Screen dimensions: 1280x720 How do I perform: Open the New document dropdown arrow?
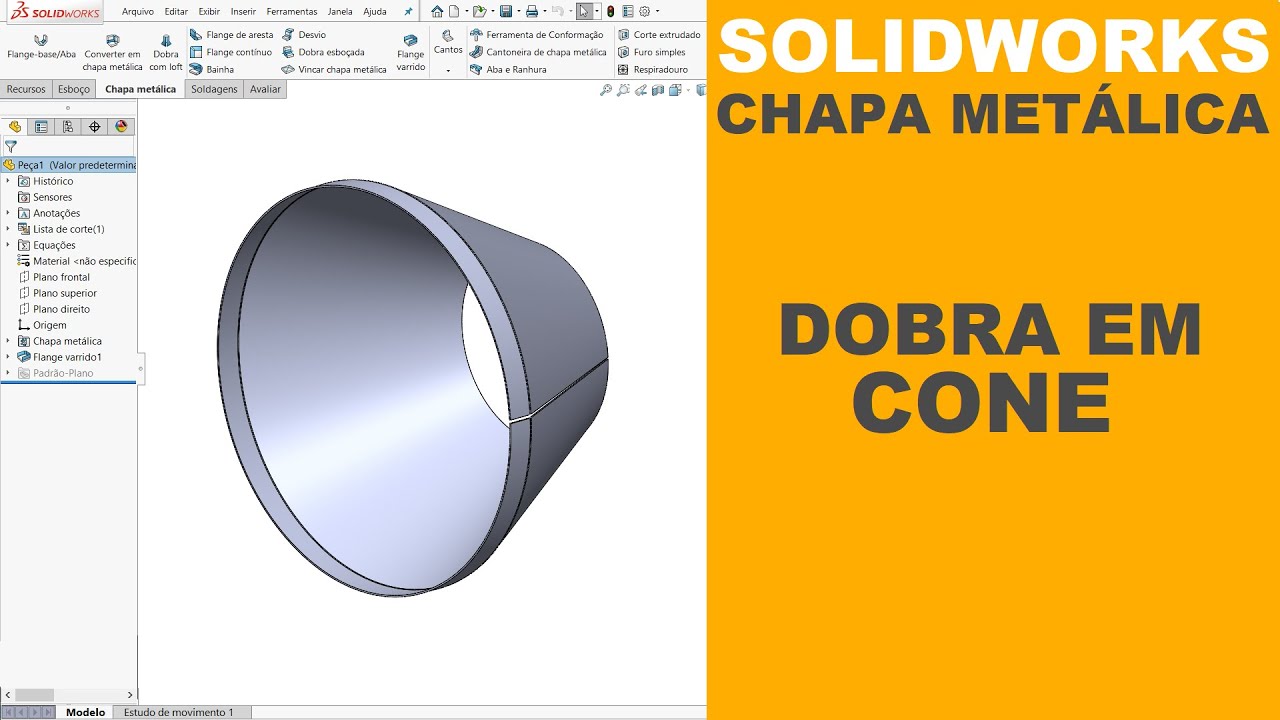tap(465, 12)
